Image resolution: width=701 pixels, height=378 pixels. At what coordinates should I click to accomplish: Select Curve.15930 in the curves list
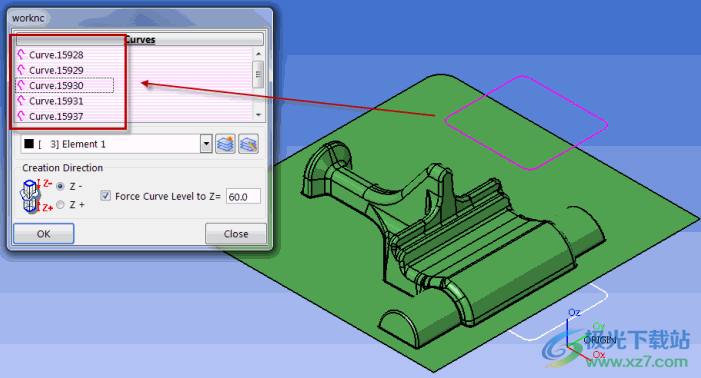[56, 85]
